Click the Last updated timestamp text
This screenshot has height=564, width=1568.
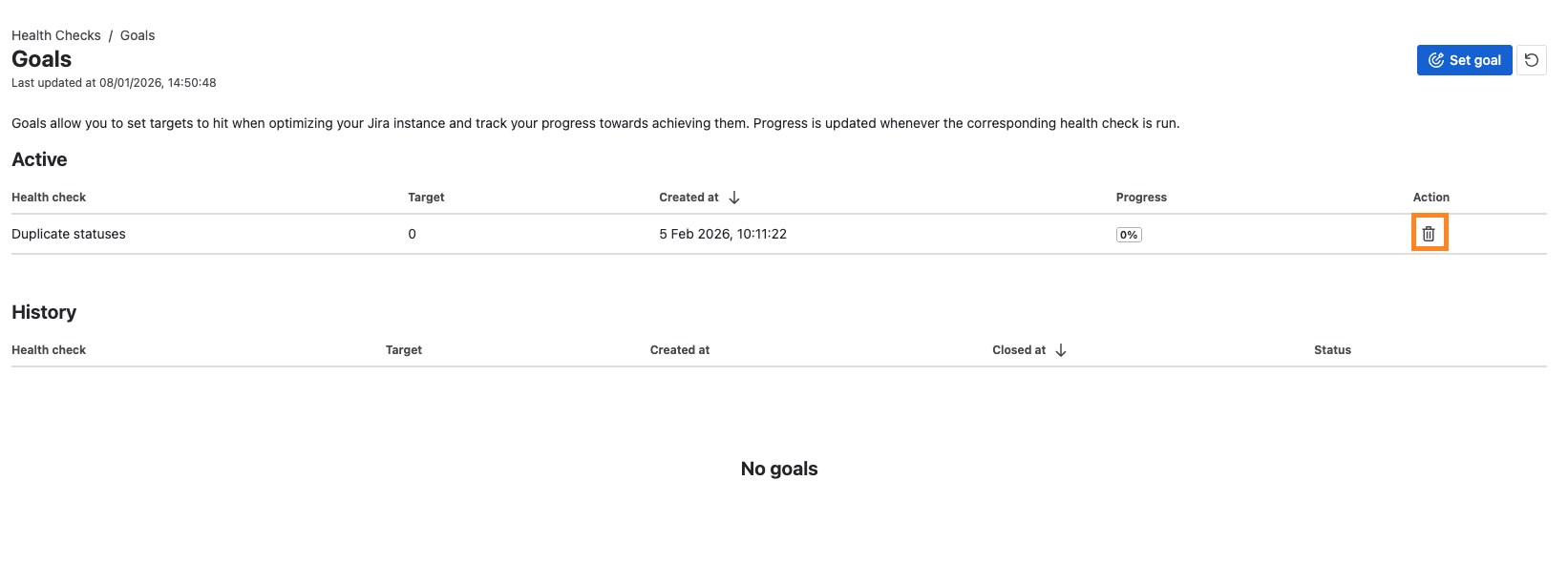tap(114, 82)
